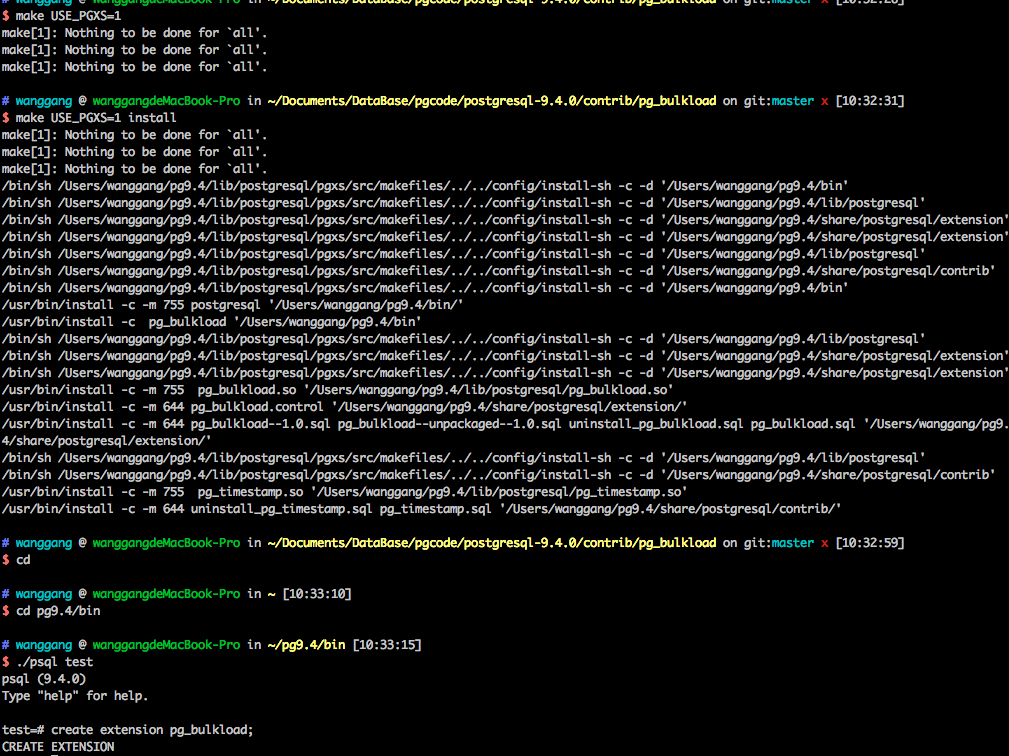Click the pg_bulkload.control install line
The width and height of the screenshot is (1009, 756).
coord(344,407)
